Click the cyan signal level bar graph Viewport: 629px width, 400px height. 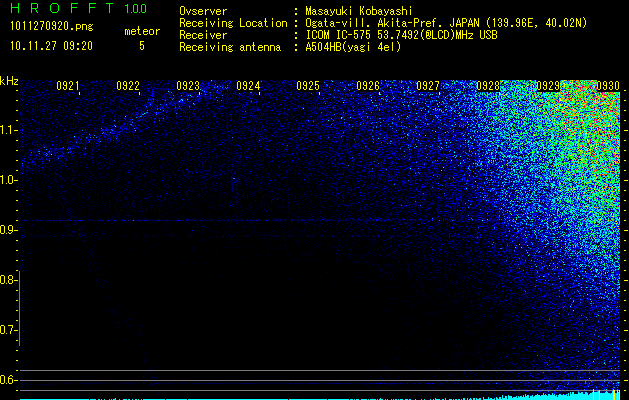coord(320,397)
